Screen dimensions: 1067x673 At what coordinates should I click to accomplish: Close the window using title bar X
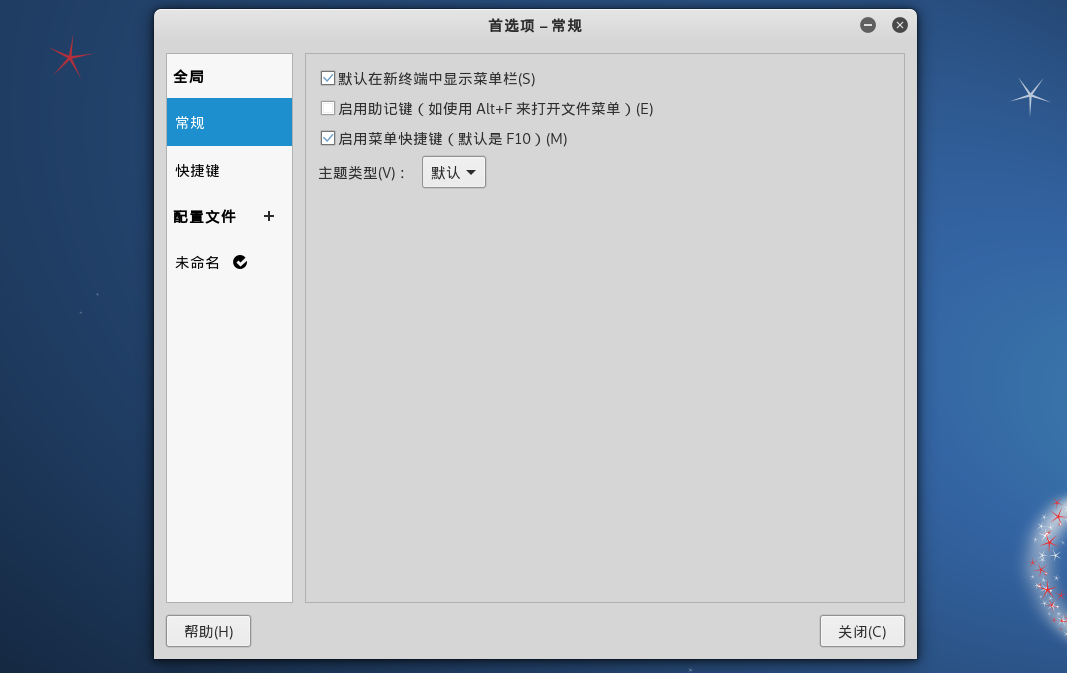(x=900, y=25)
